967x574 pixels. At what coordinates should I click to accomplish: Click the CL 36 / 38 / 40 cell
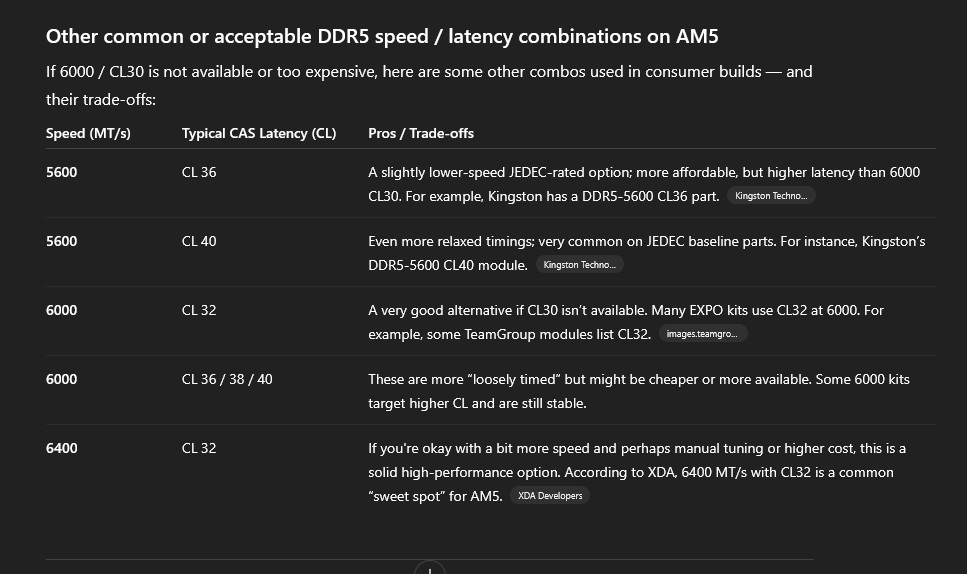pos(227,379)
